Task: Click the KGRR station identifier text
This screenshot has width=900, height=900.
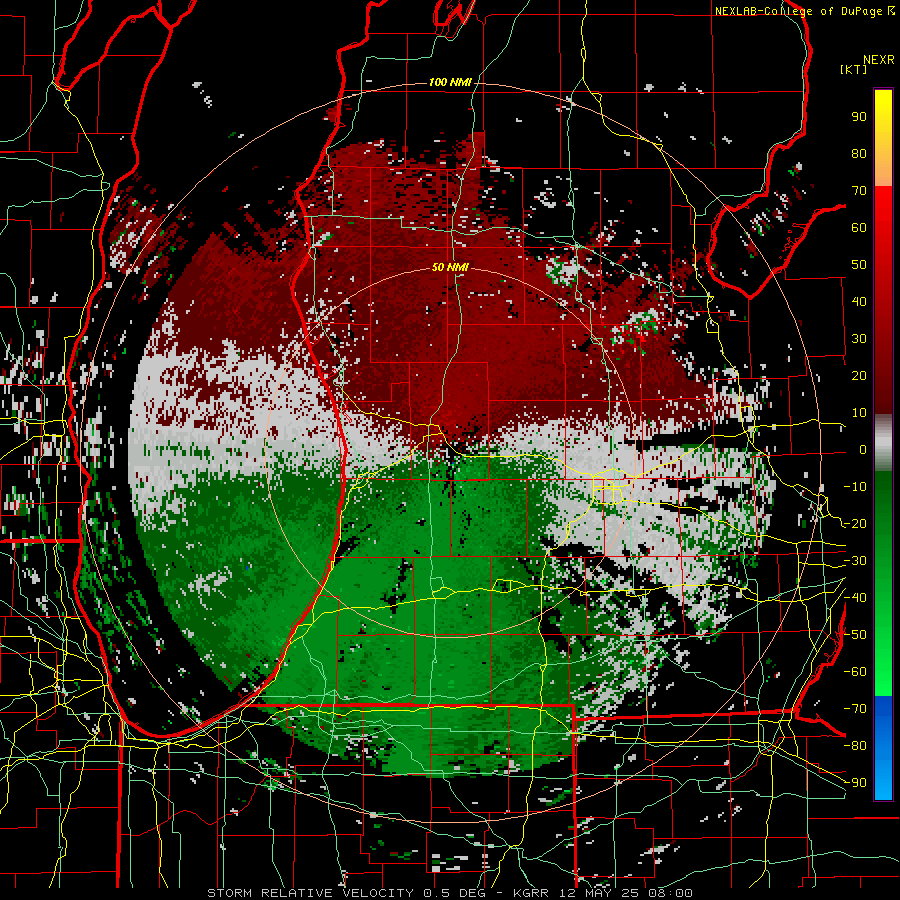Action: pyautogui.click(x=531, y=893)
